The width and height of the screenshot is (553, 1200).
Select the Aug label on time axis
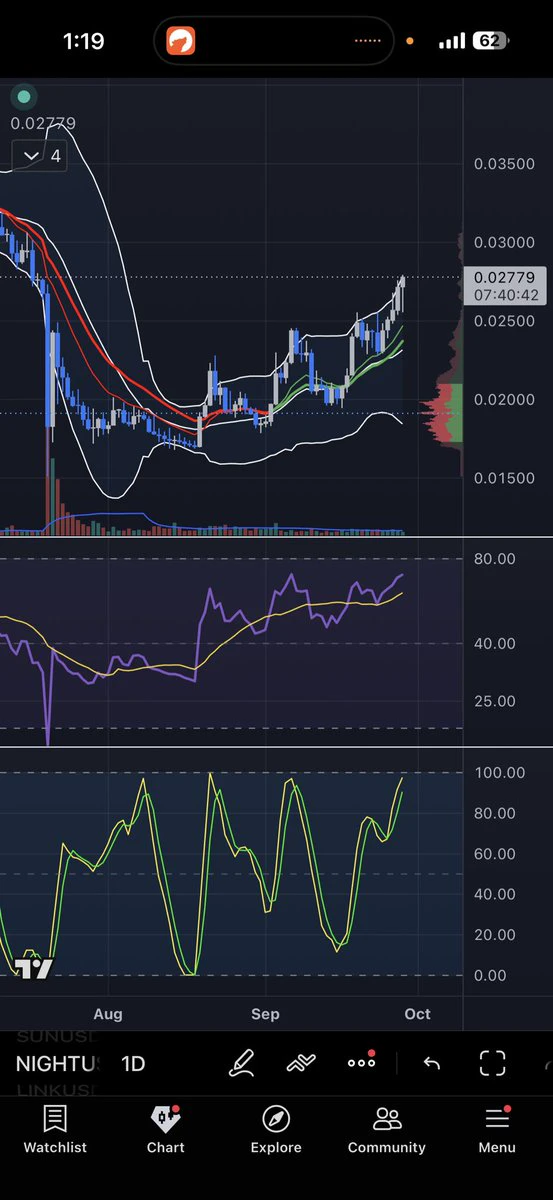point(108,1014)
